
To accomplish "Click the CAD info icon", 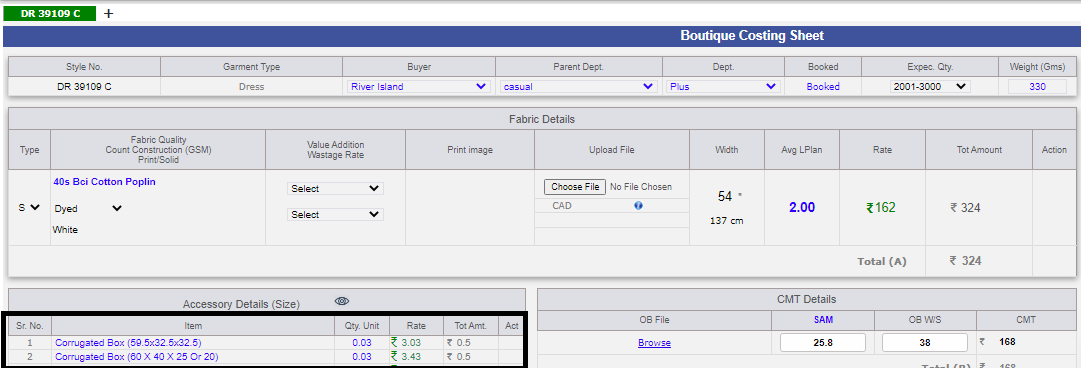I will coord(638,205).
